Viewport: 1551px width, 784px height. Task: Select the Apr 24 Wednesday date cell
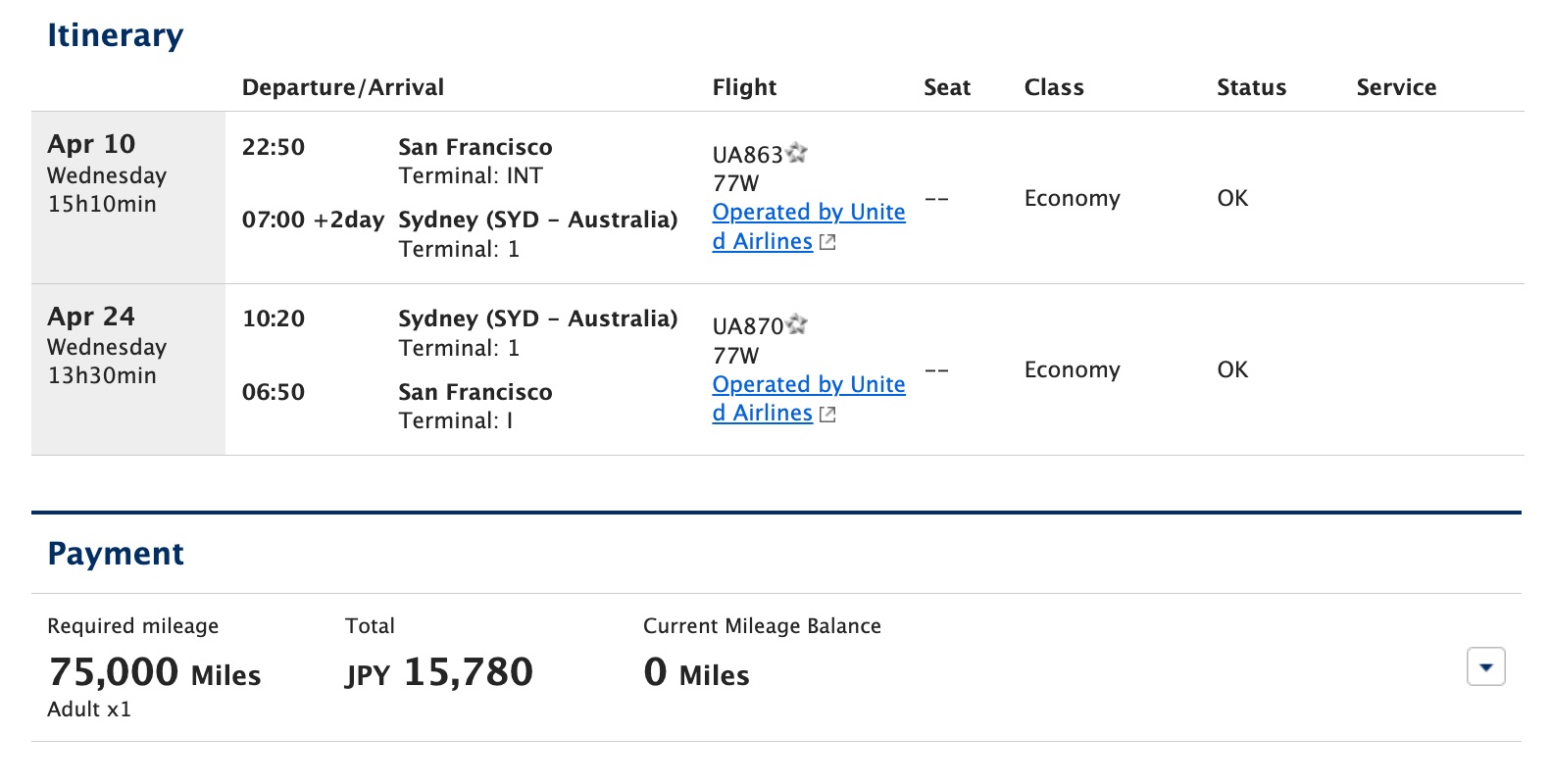[x=108, y=346]
